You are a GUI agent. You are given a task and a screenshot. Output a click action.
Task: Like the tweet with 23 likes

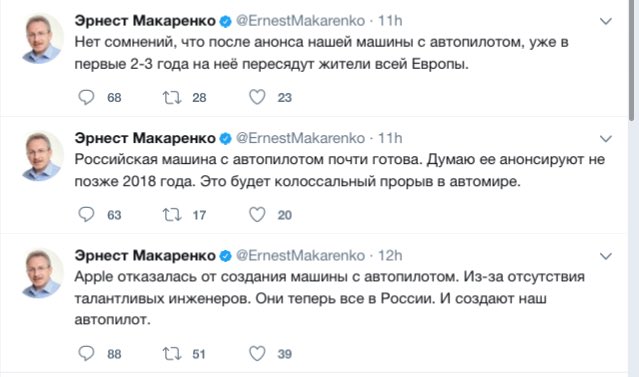[257, 97]
